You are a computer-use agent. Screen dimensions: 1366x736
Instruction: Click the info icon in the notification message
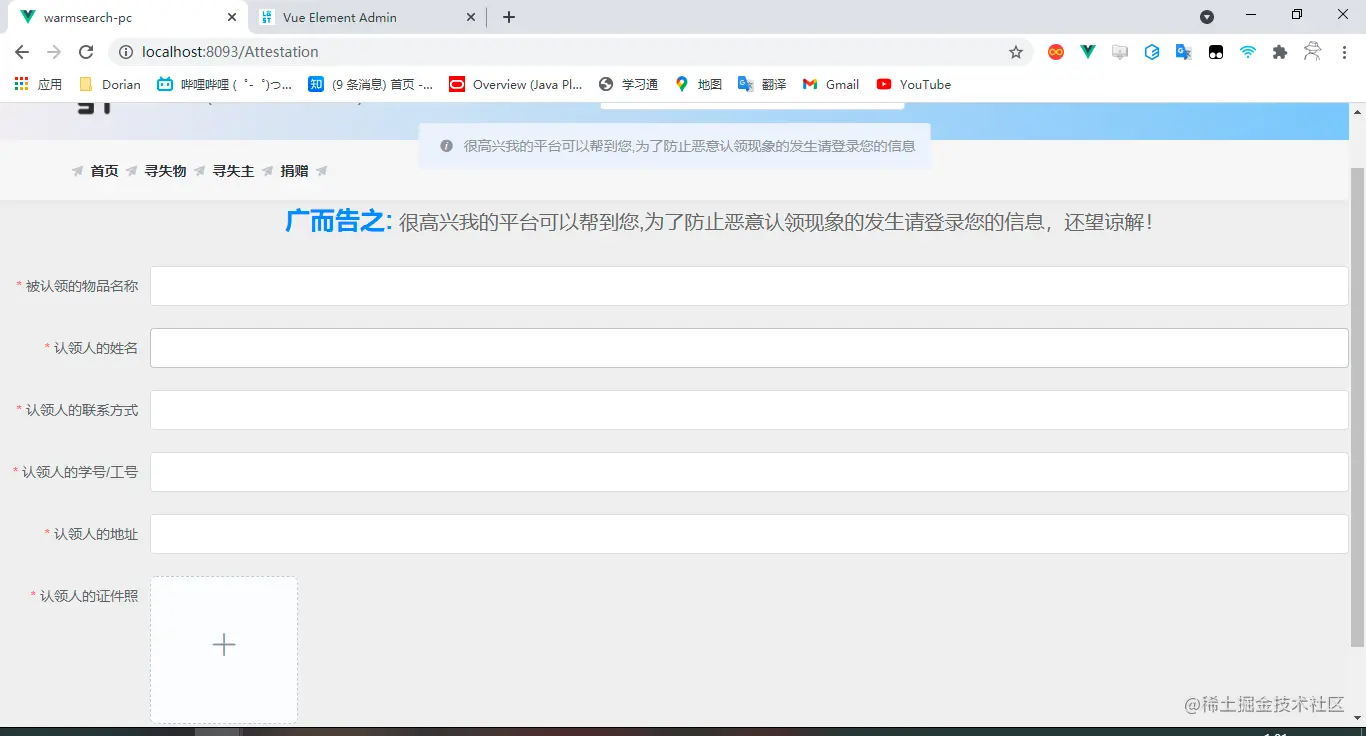pyautogui.click(x=447, y=146)
